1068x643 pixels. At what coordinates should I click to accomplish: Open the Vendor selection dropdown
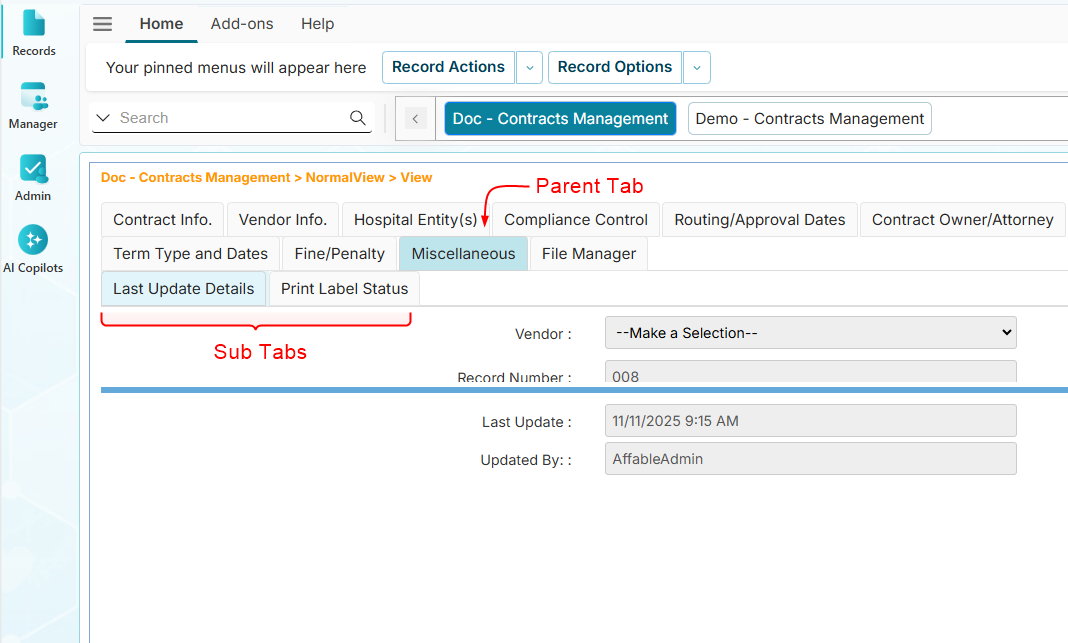(x=810, y=333)
